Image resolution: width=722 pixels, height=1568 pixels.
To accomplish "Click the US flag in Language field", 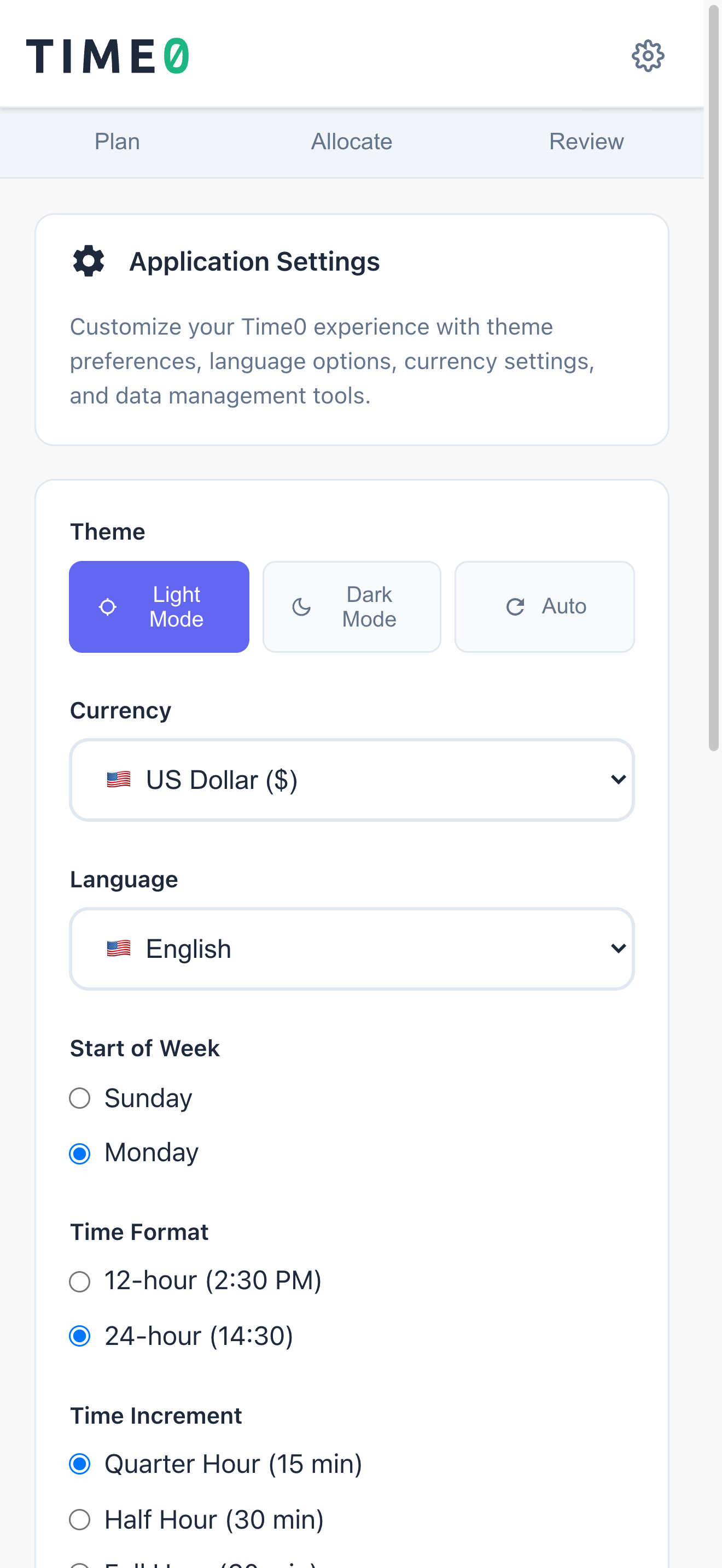I will point(119,949).
